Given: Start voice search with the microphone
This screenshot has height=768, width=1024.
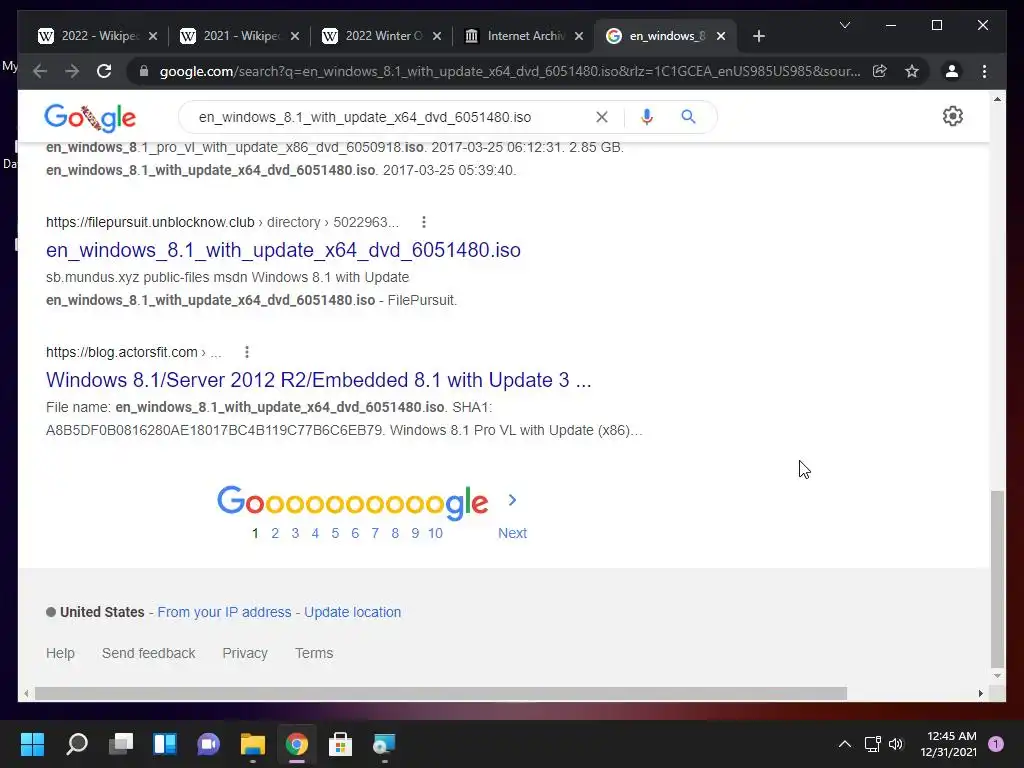Looking at the screenshot, I should tap(647, 117).
